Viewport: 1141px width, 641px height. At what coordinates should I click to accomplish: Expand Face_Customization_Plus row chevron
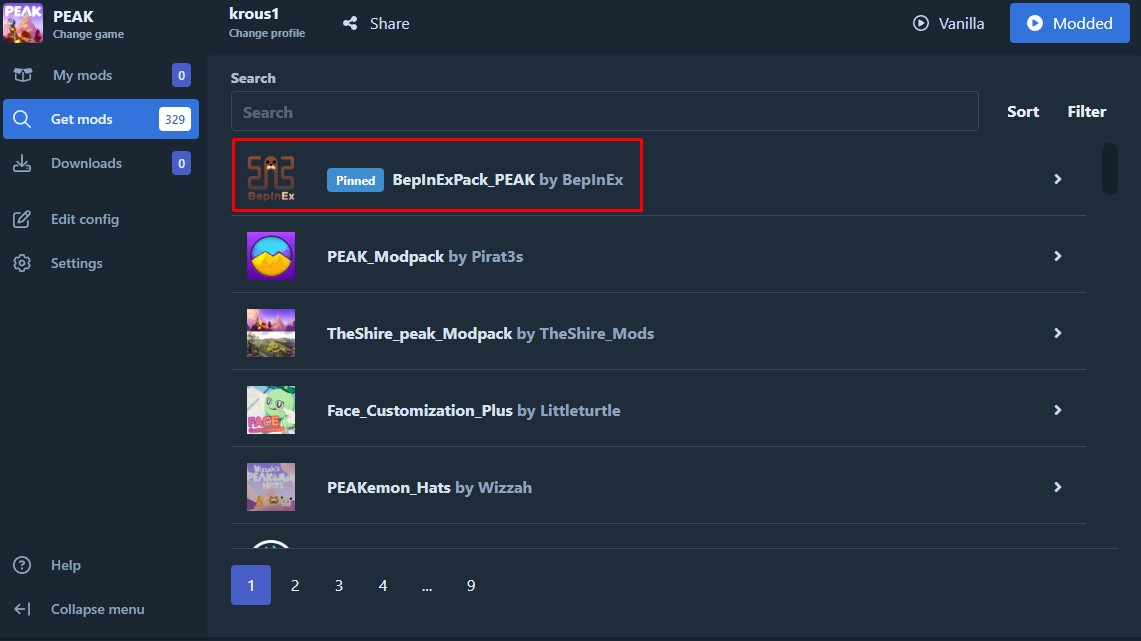[x=1057, y=410]
